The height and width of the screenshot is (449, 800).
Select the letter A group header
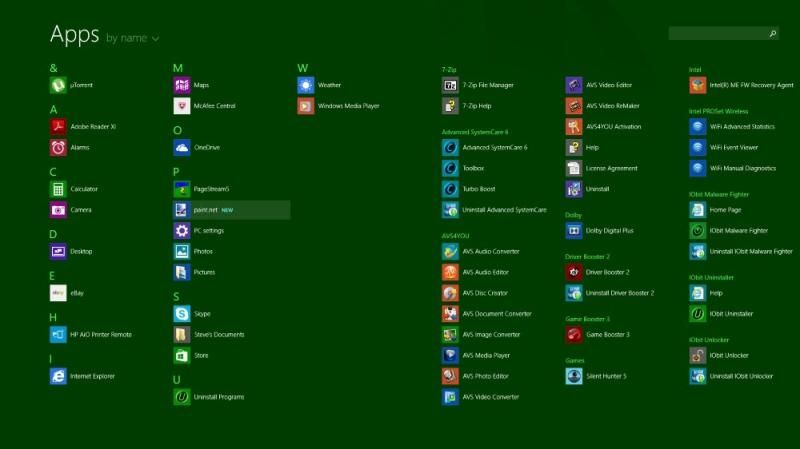point(53,110)
